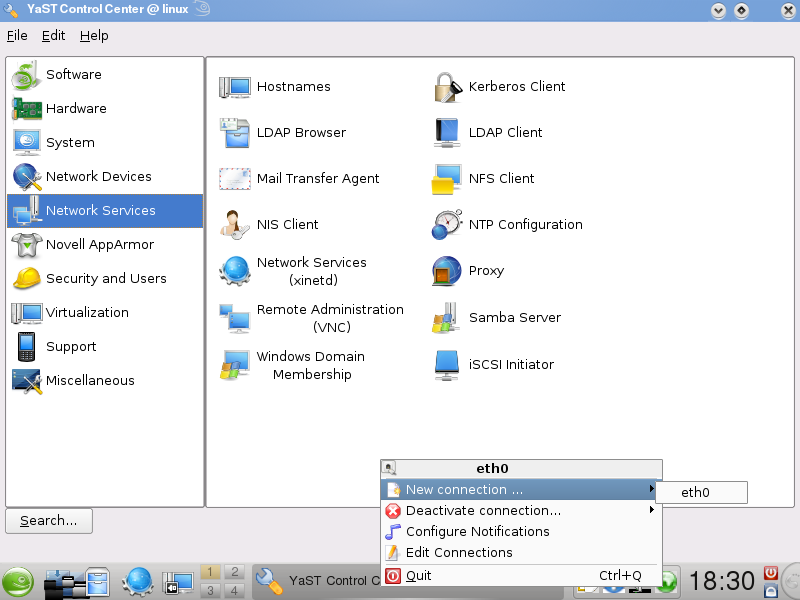
Task: Click YaST Control Center taskbar entry
Action: 317,582
